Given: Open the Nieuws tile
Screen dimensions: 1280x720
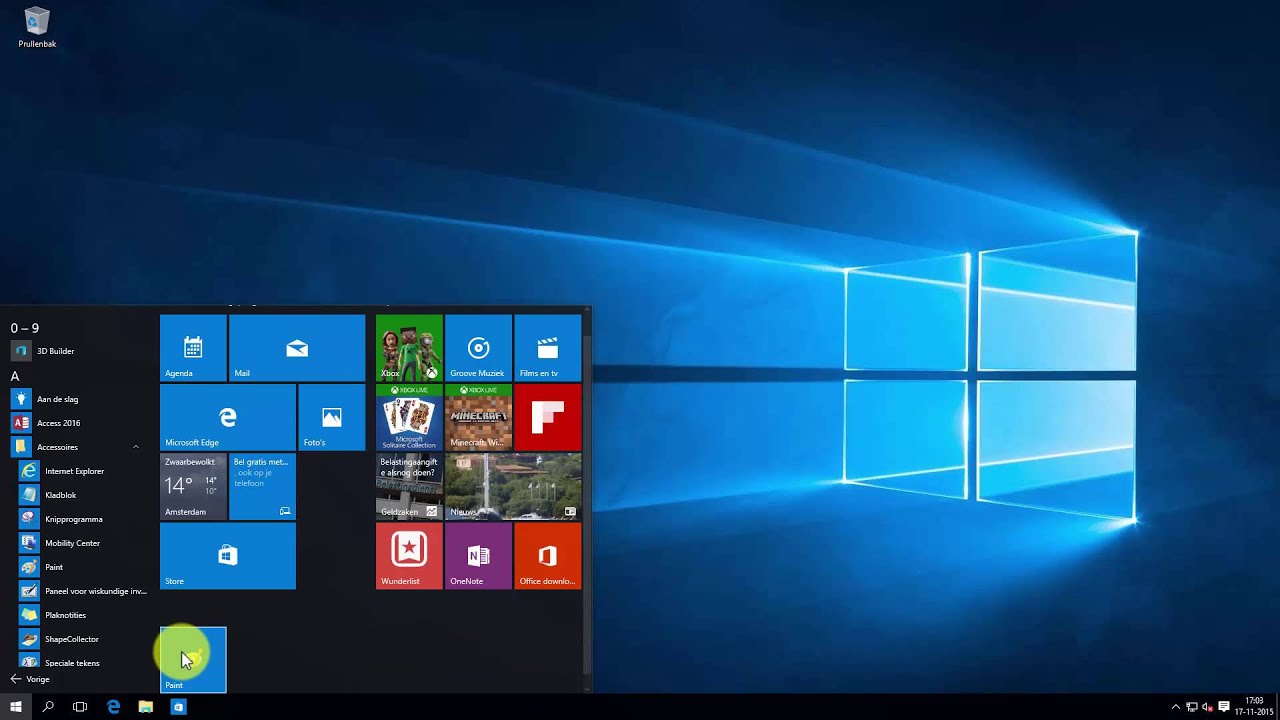Looking at the screenshot, I should point(513,486).
